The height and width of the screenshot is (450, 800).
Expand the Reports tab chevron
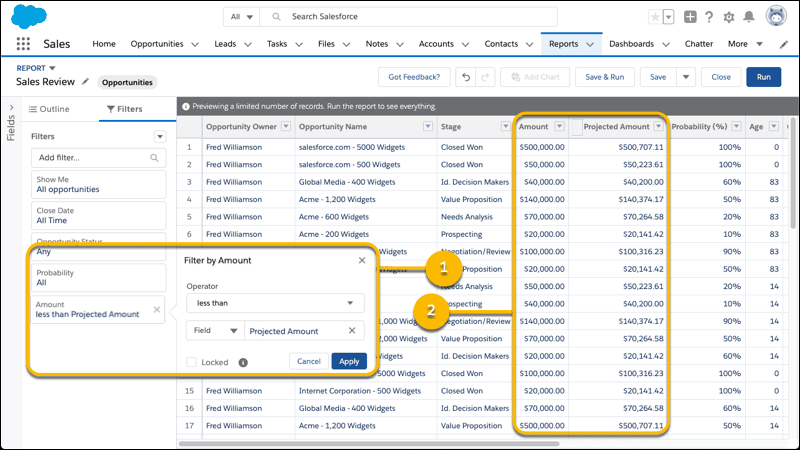click(x=590, y=44)
